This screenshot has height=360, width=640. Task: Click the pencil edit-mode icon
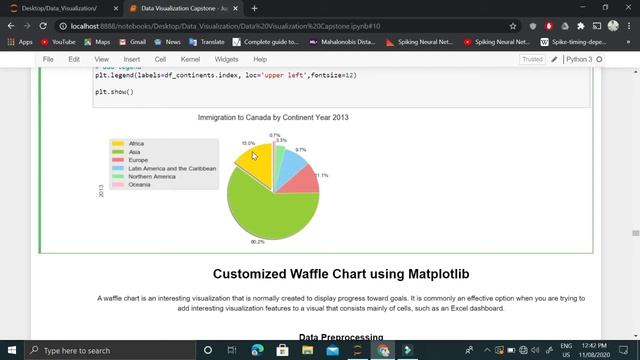click(x=554, y=60)
